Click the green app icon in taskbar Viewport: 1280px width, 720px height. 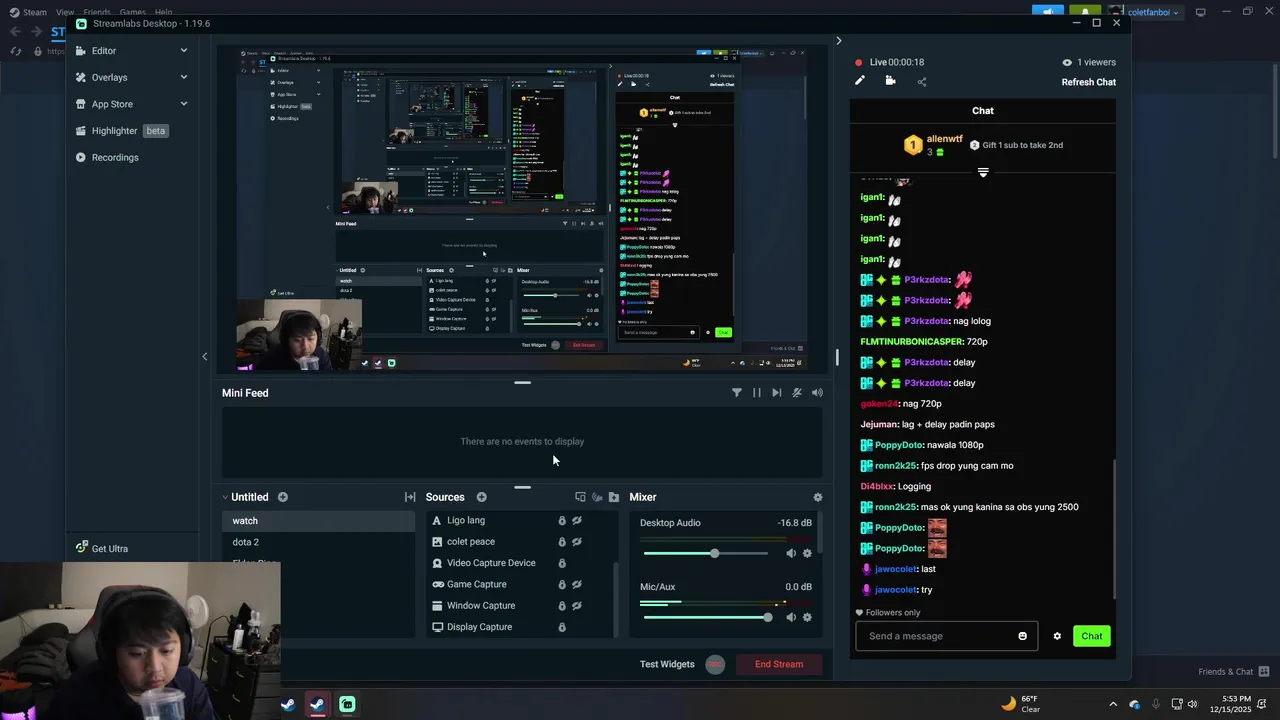click(x=347, y=704)
